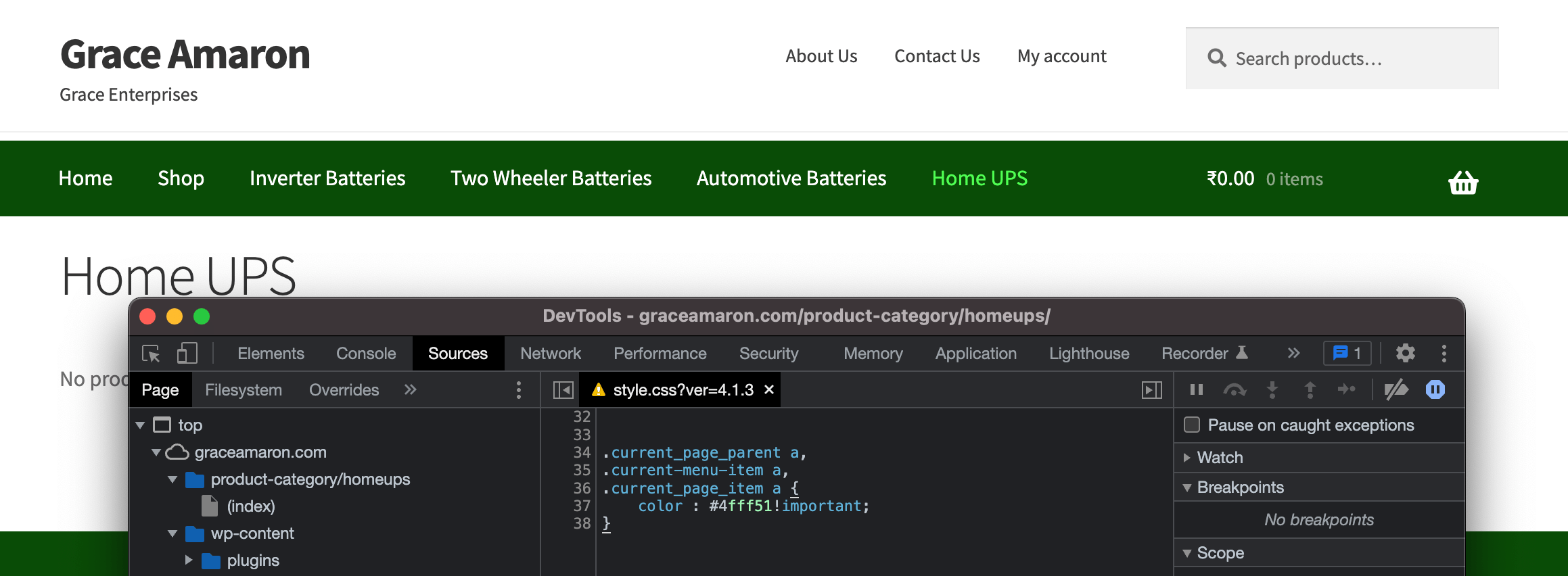
Task: Close the style.css?ver=4.1.3 file tab
Action: pyautogui.click(x=769, y=389)
